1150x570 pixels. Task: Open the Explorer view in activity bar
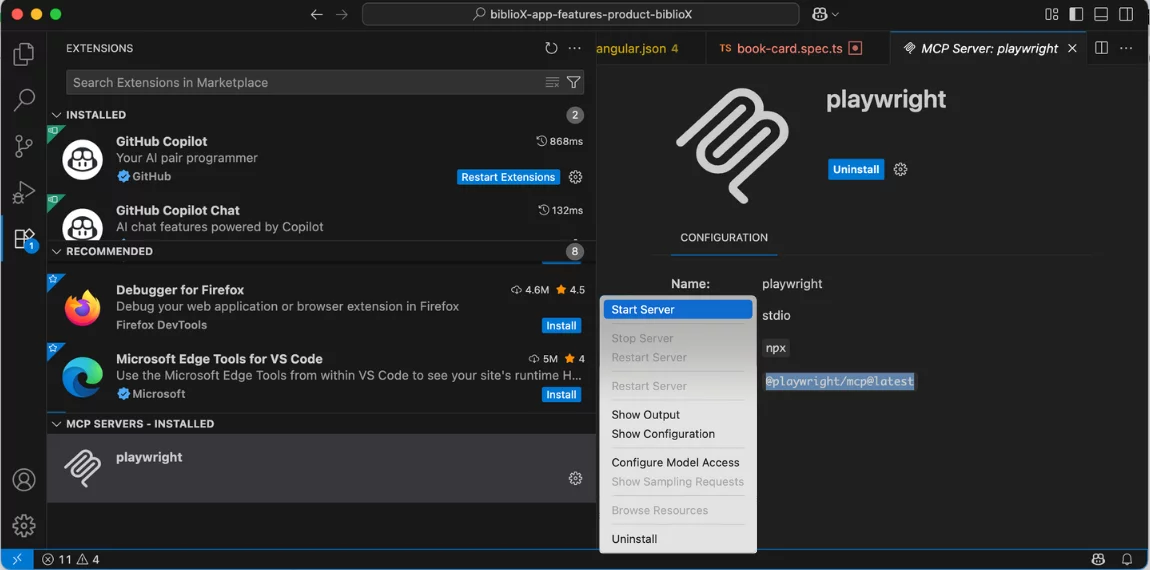pyautogui.click(x=24, y=55)
